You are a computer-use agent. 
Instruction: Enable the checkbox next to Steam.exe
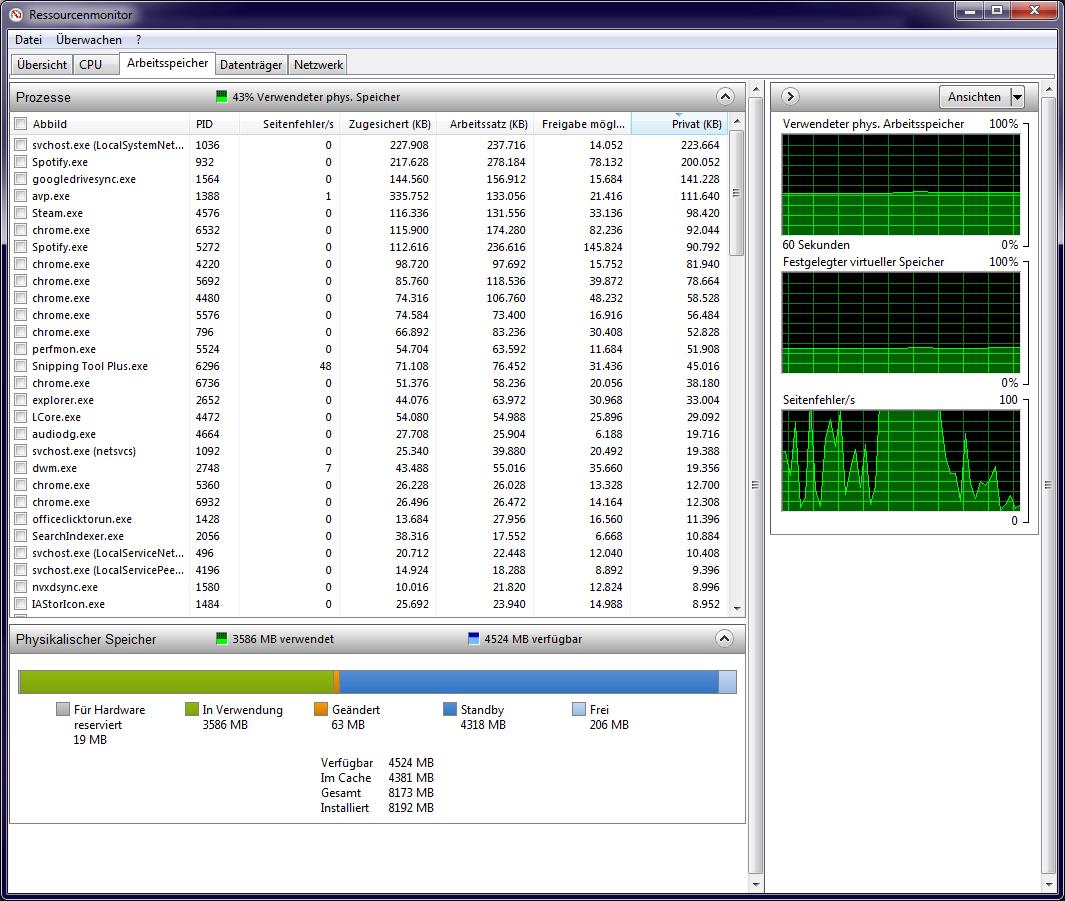pyautogui.click(x=21, y=213)
